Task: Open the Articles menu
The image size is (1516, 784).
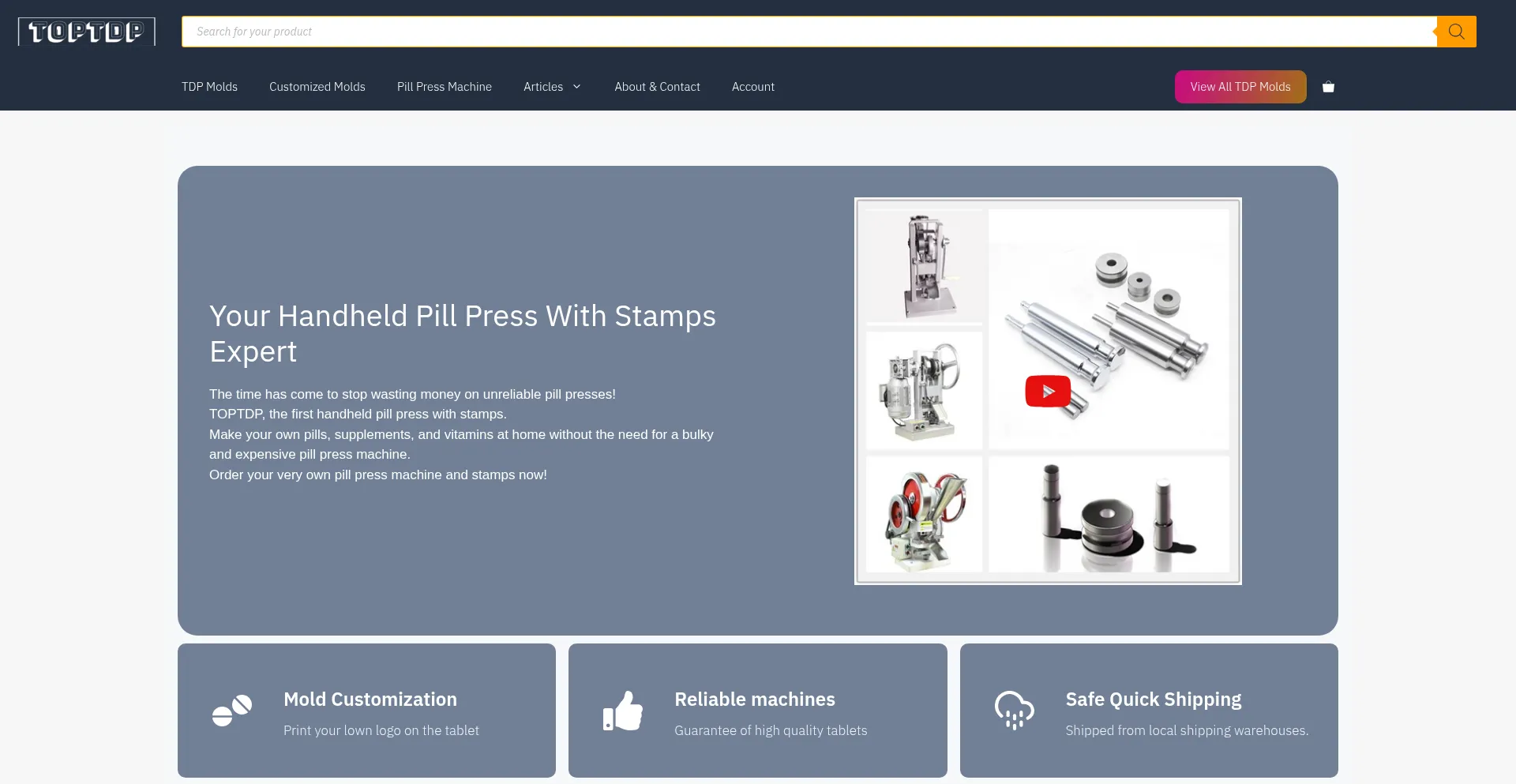Action: [x=543, y=87]
